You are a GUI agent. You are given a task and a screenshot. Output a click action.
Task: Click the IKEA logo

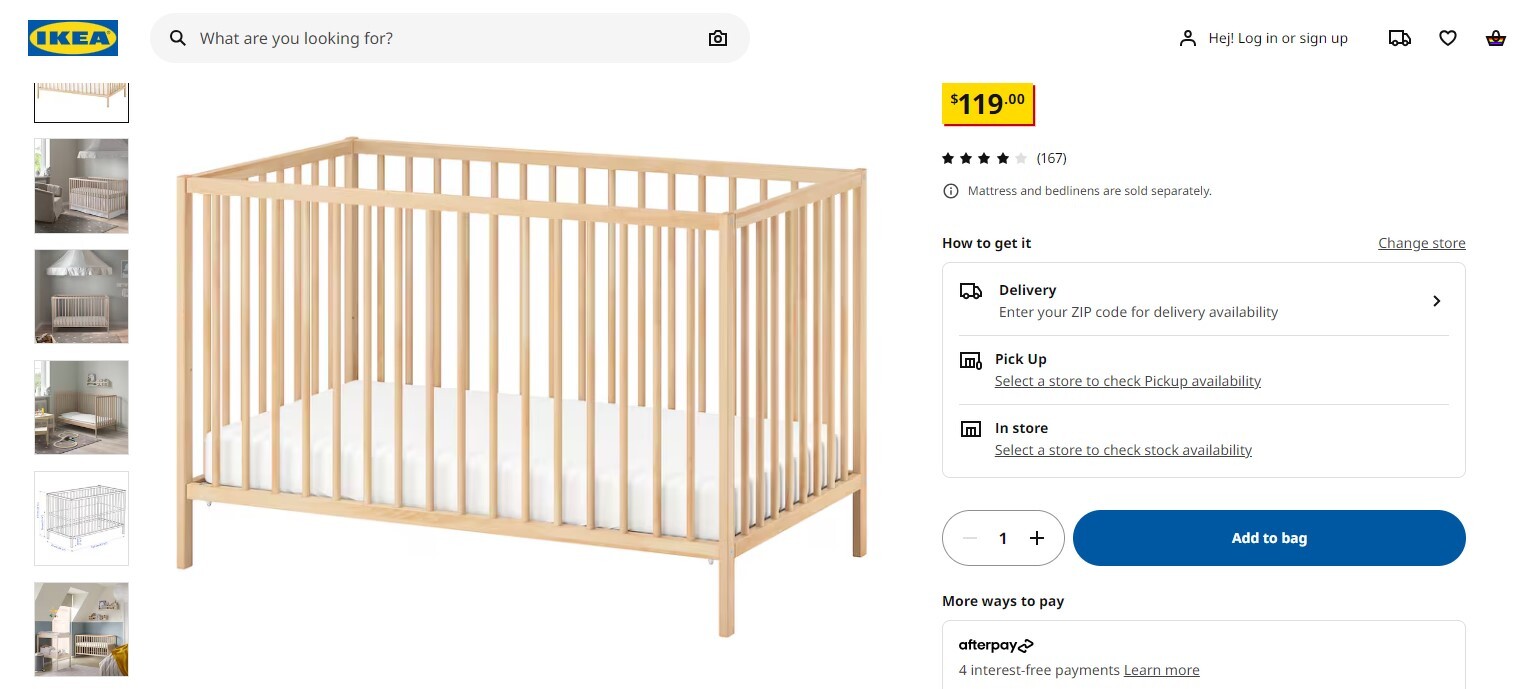pos(73,38)
